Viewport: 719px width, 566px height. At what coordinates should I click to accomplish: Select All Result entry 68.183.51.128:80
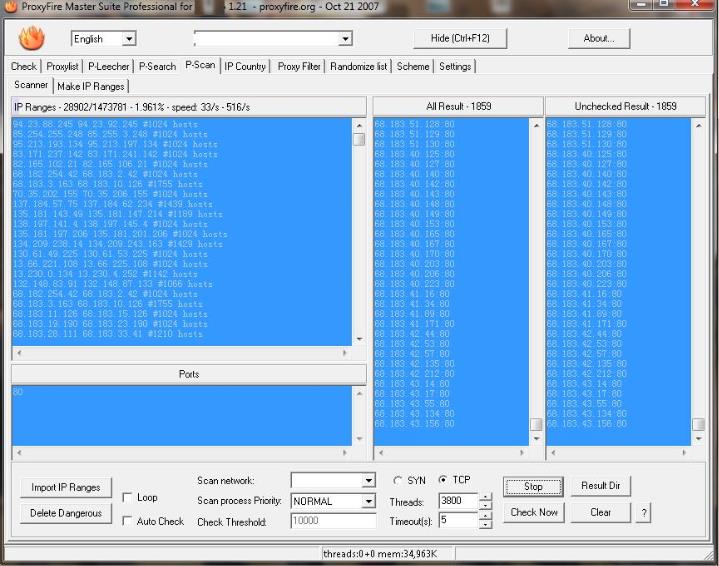414,124
